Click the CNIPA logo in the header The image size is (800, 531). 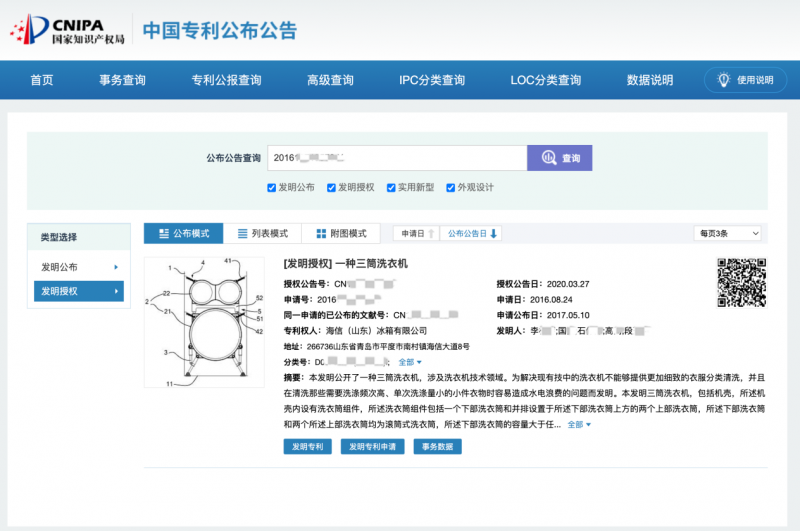(67, 29)
